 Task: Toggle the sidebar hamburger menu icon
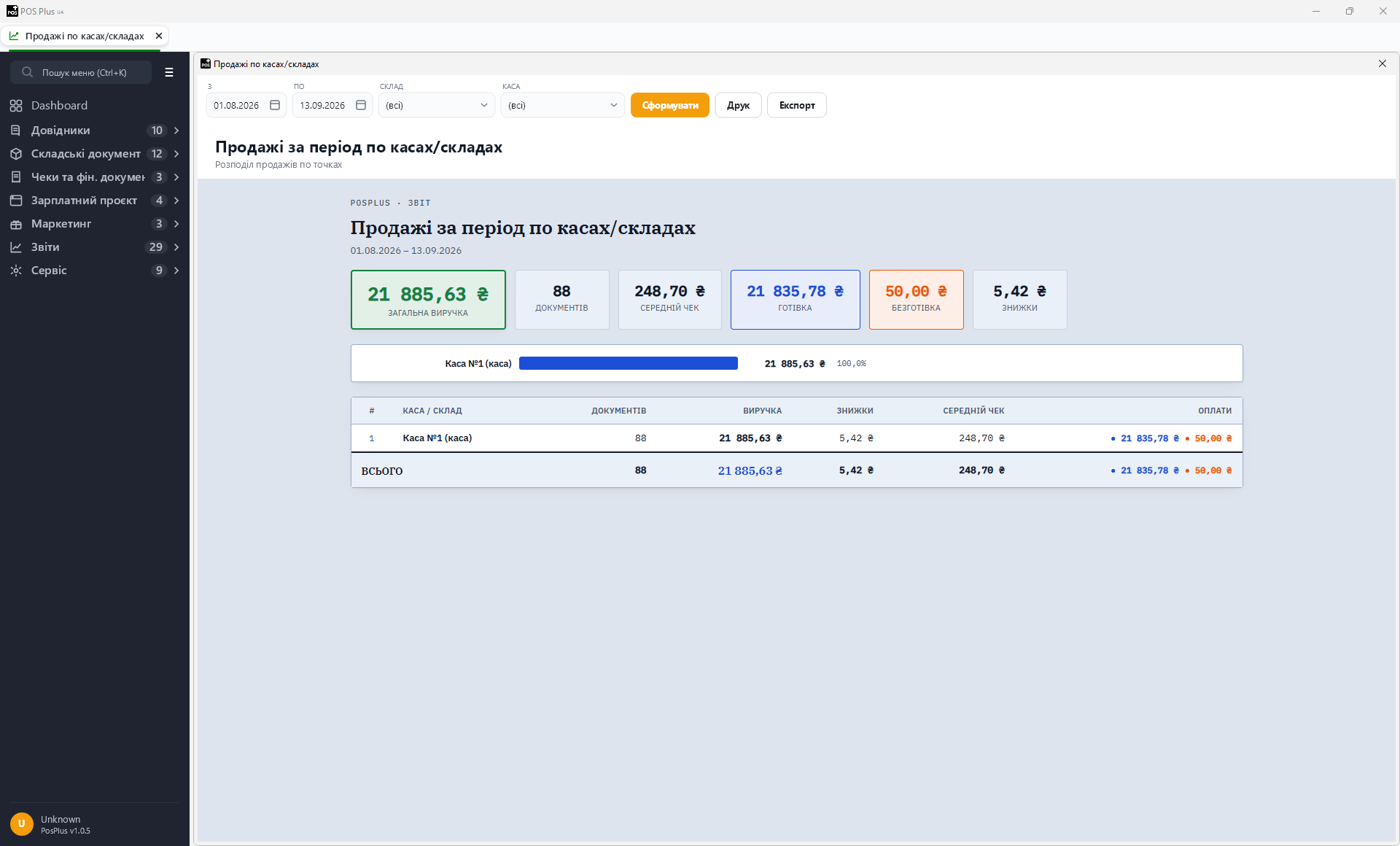point(169,72)
